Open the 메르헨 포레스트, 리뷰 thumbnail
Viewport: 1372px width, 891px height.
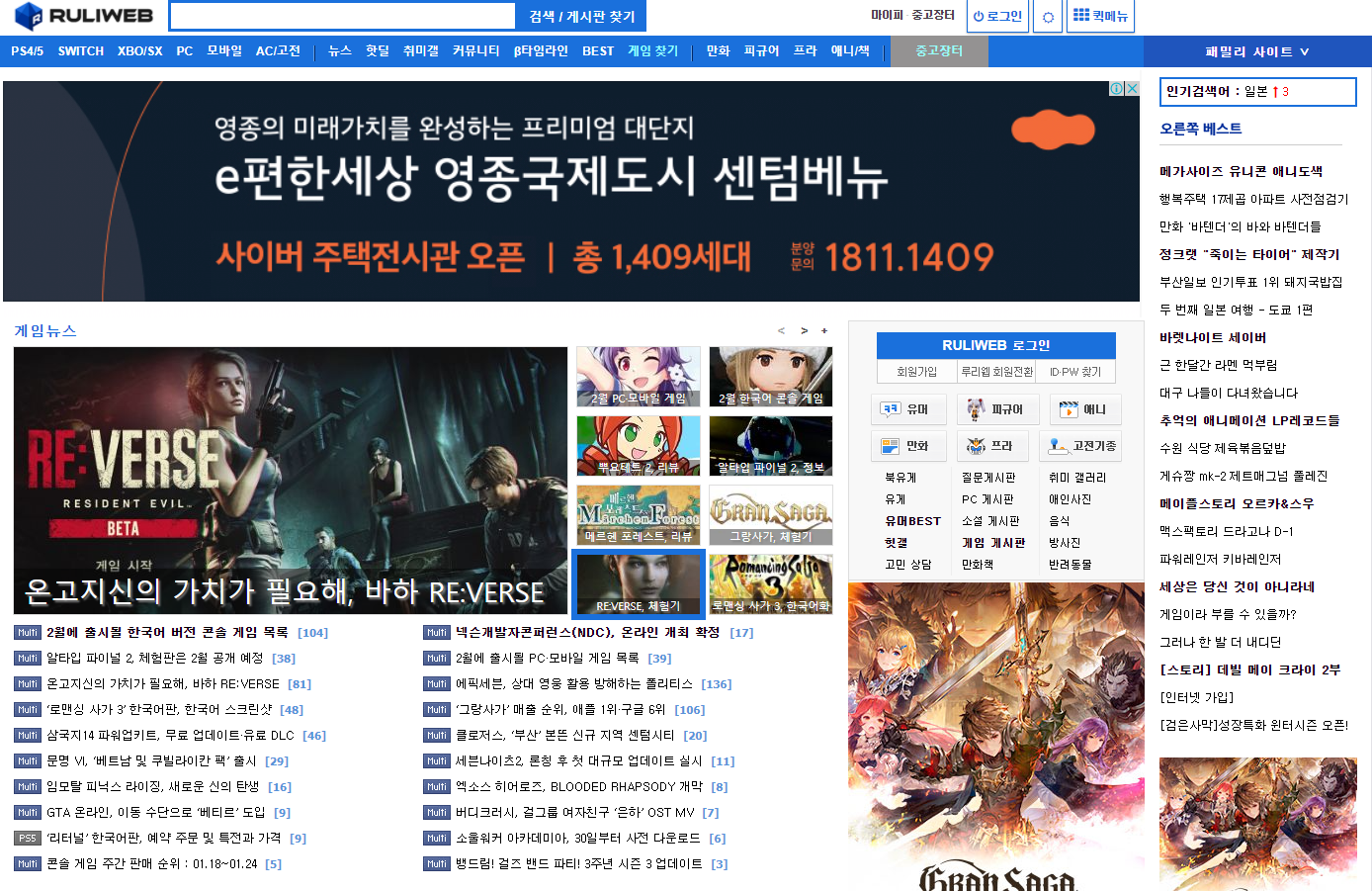pos(639,515)
